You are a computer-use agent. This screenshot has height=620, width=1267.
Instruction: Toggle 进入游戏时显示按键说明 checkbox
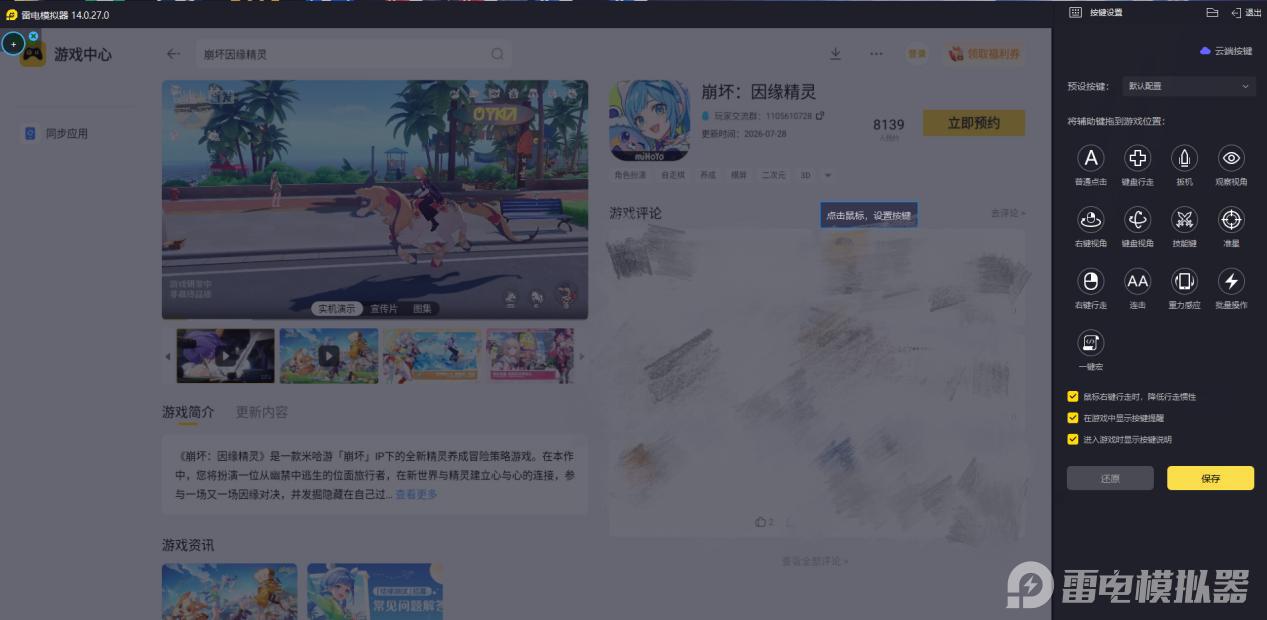pyautogui.click(x=1073, y=439)
